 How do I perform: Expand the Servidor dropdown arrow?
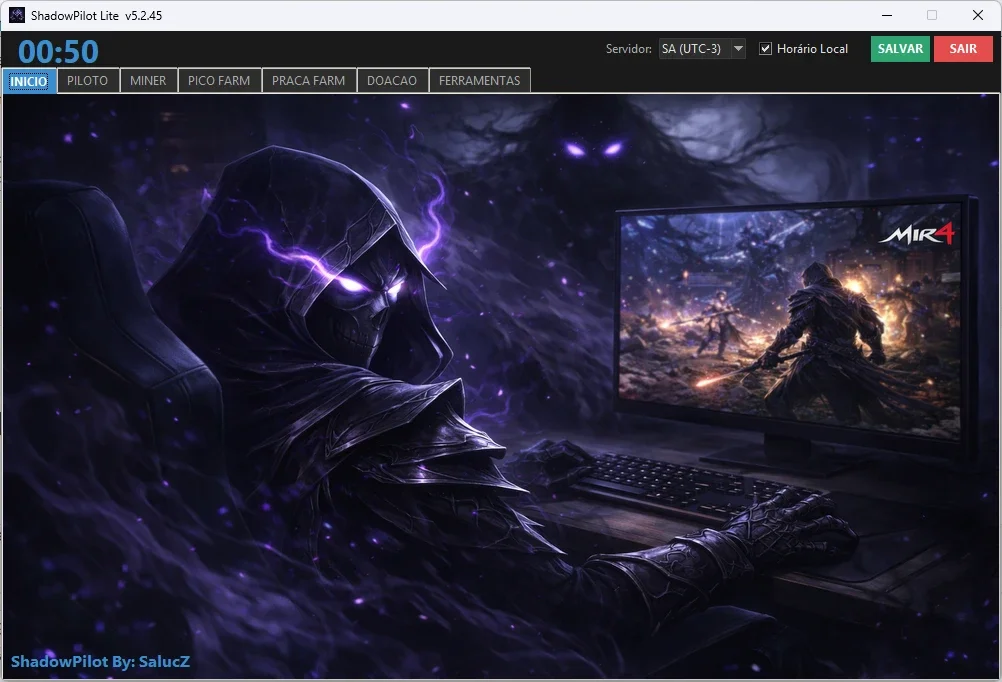pyautogui.click(x=738, y=49)
